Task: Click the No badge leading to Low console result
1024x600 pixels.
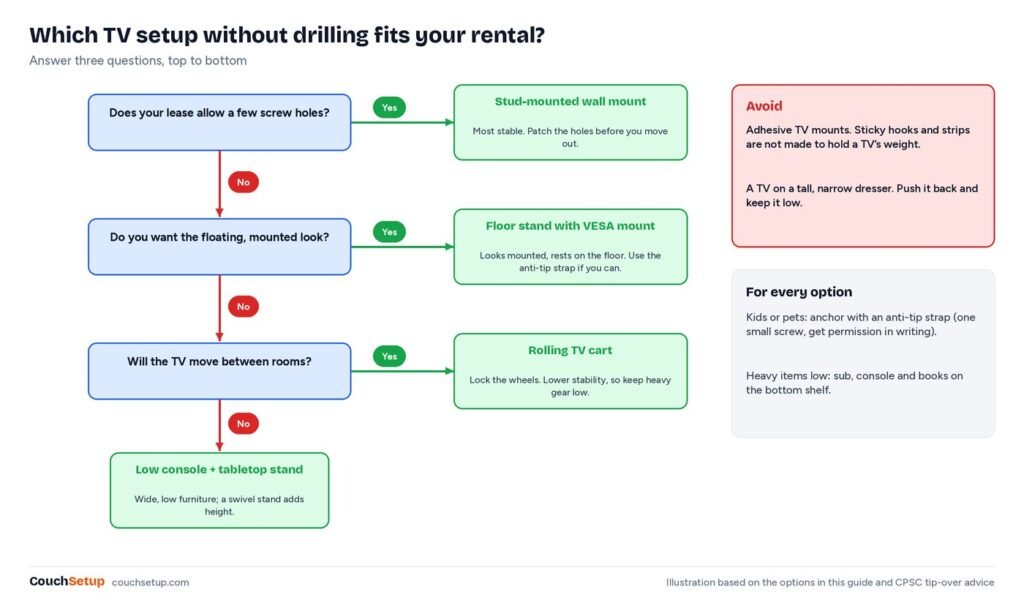Action: click(244, 424)
